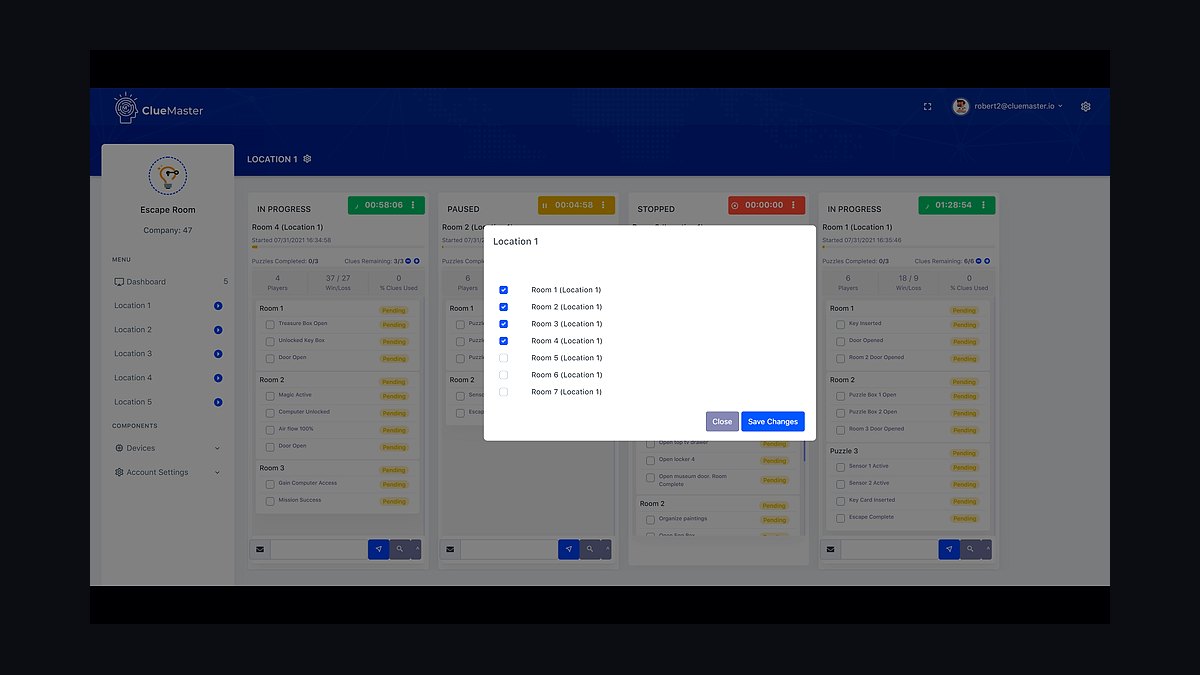
Task: Click Room 2 card message input field
Action: tap(509, 549)
